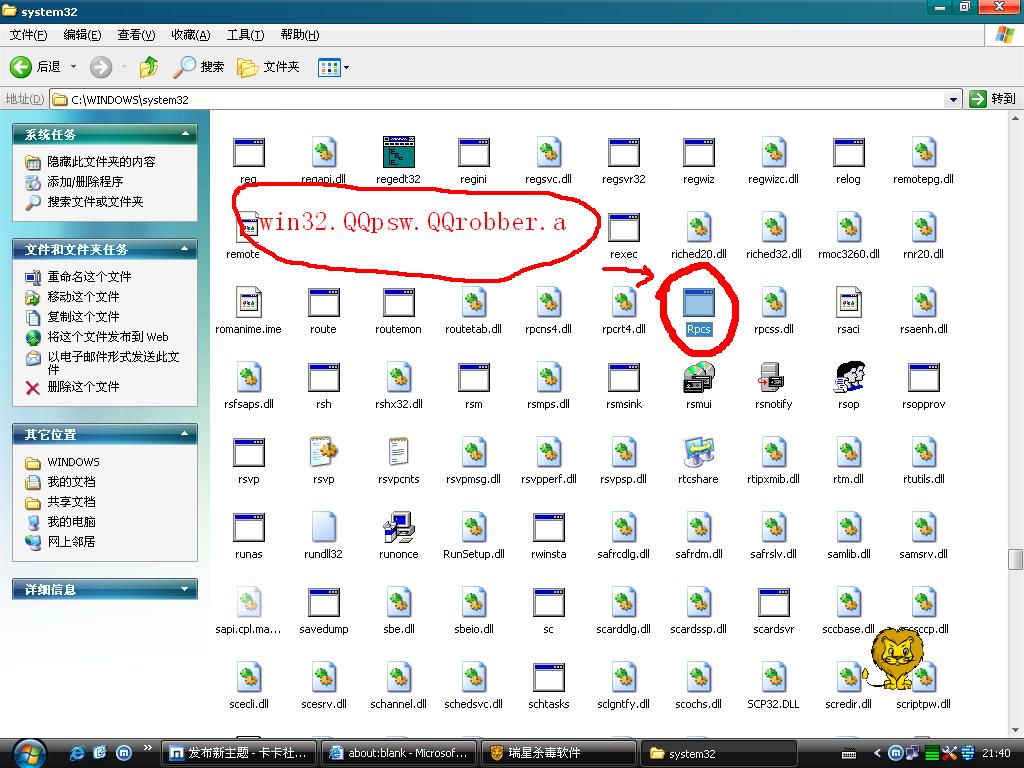This screenshot has width=1024, height=768.
Task: Click the Back (后退) toolbar button
Action: coord(35,67)
